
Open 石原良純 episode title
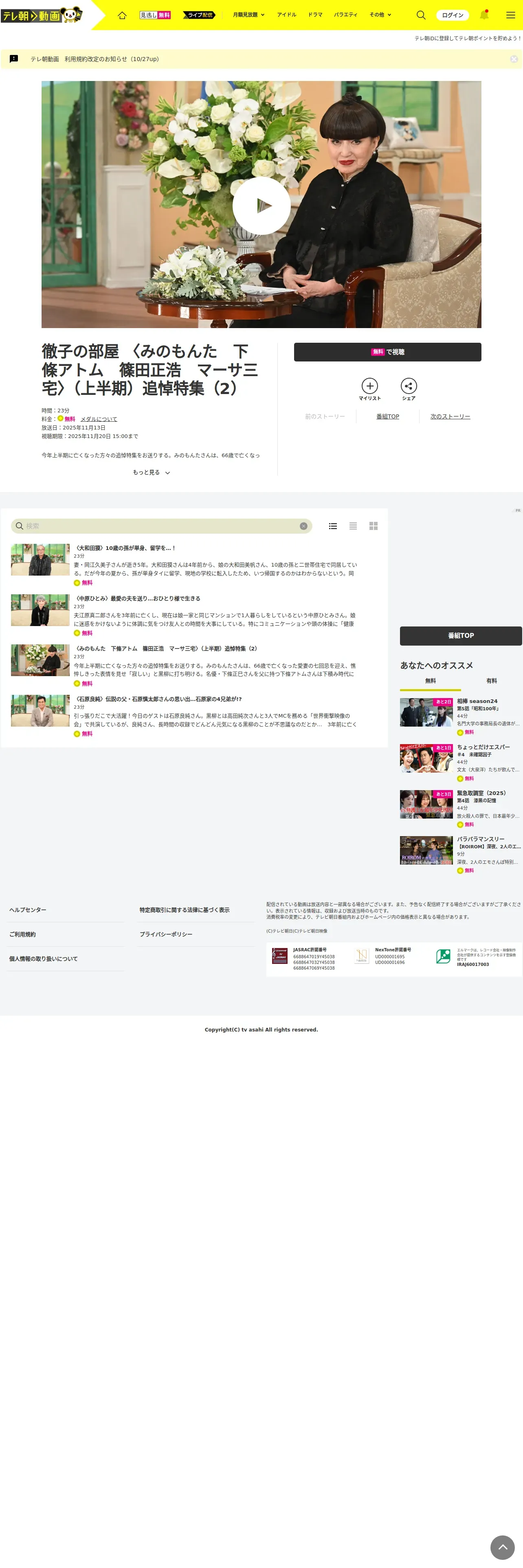click(158, 699)
